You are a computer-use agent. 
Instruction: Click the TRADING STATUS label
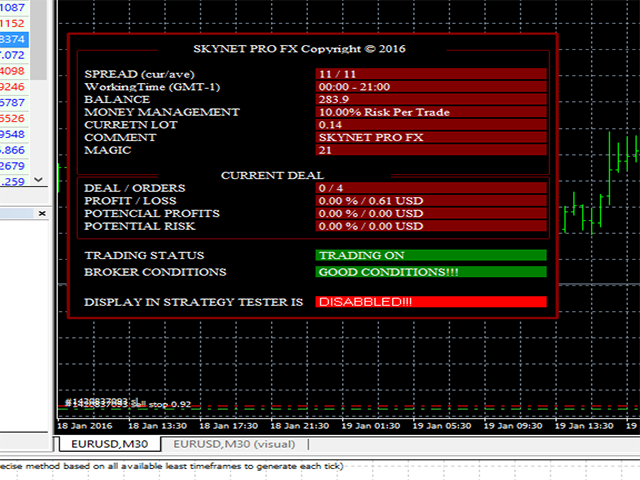144,255
